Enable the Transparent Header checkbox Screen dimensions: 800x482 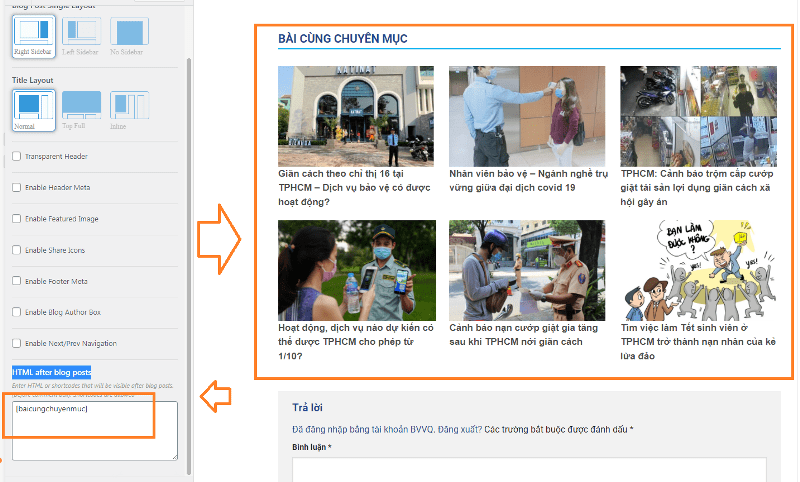coord(16,156)
